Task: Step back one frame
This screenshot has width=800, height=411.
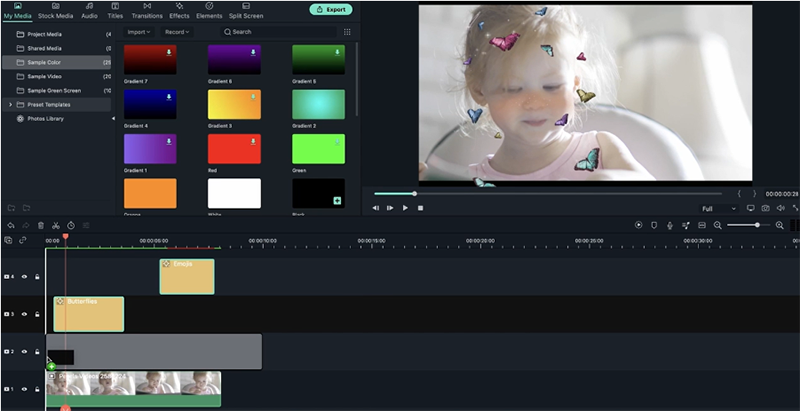Action: (376, 208)
